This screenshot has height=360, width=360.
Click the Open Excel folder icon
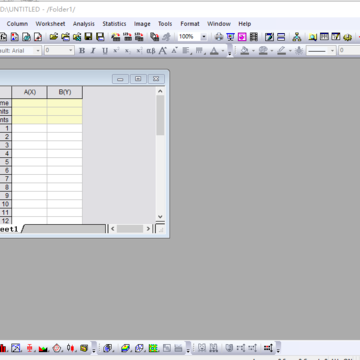coord(77,37)
